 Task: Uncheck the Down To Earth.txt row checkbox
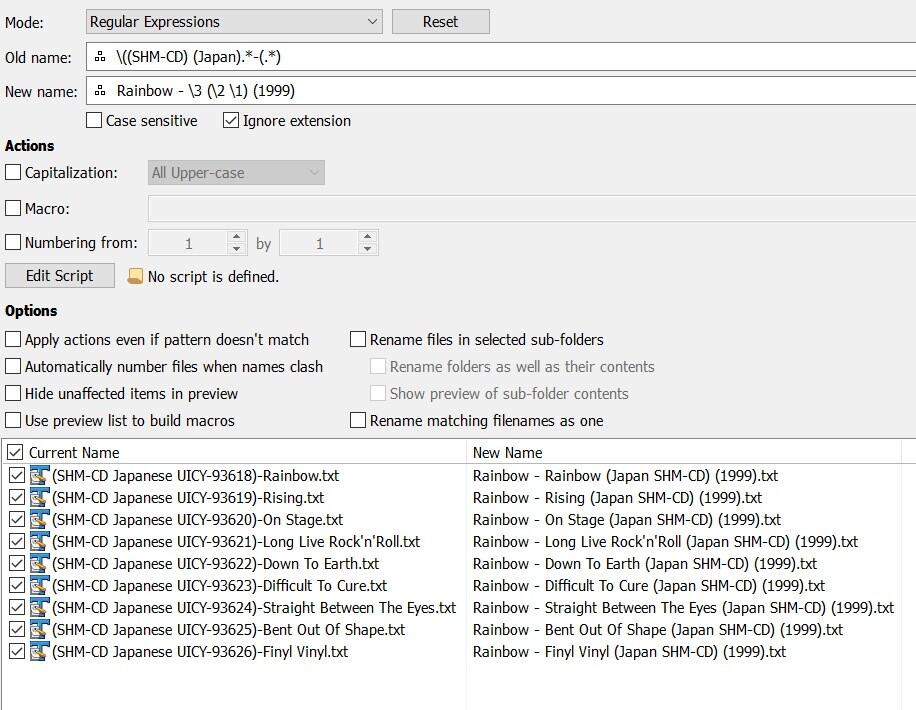click(17, 563)
